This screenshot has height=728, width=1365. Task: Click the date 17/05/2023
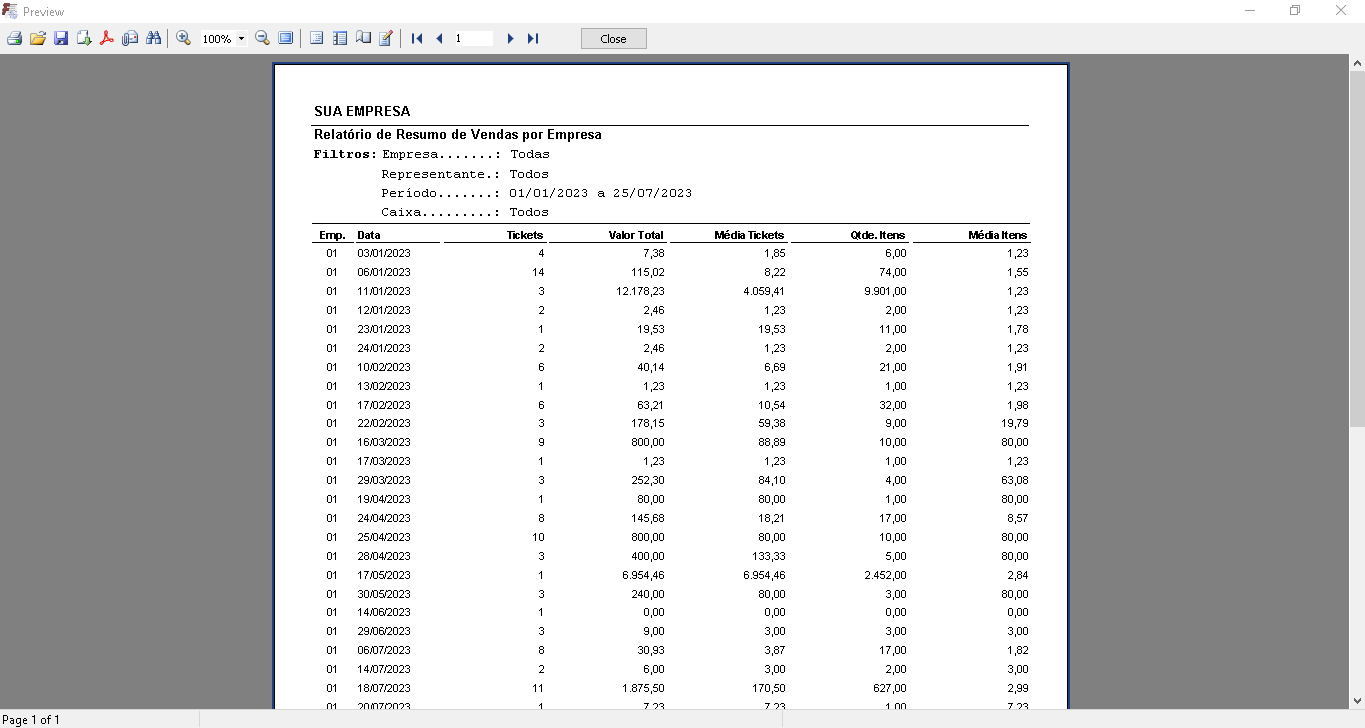[x=384, y=575]
